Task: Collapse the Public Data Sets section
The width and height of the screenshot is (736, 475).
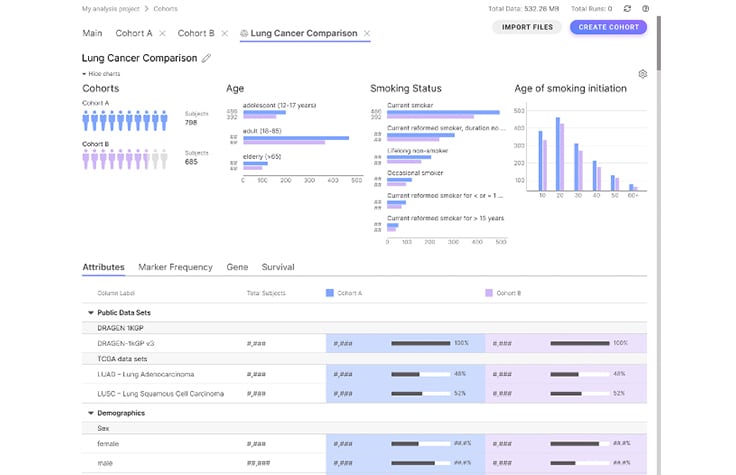Action: (x=91, y=313)
